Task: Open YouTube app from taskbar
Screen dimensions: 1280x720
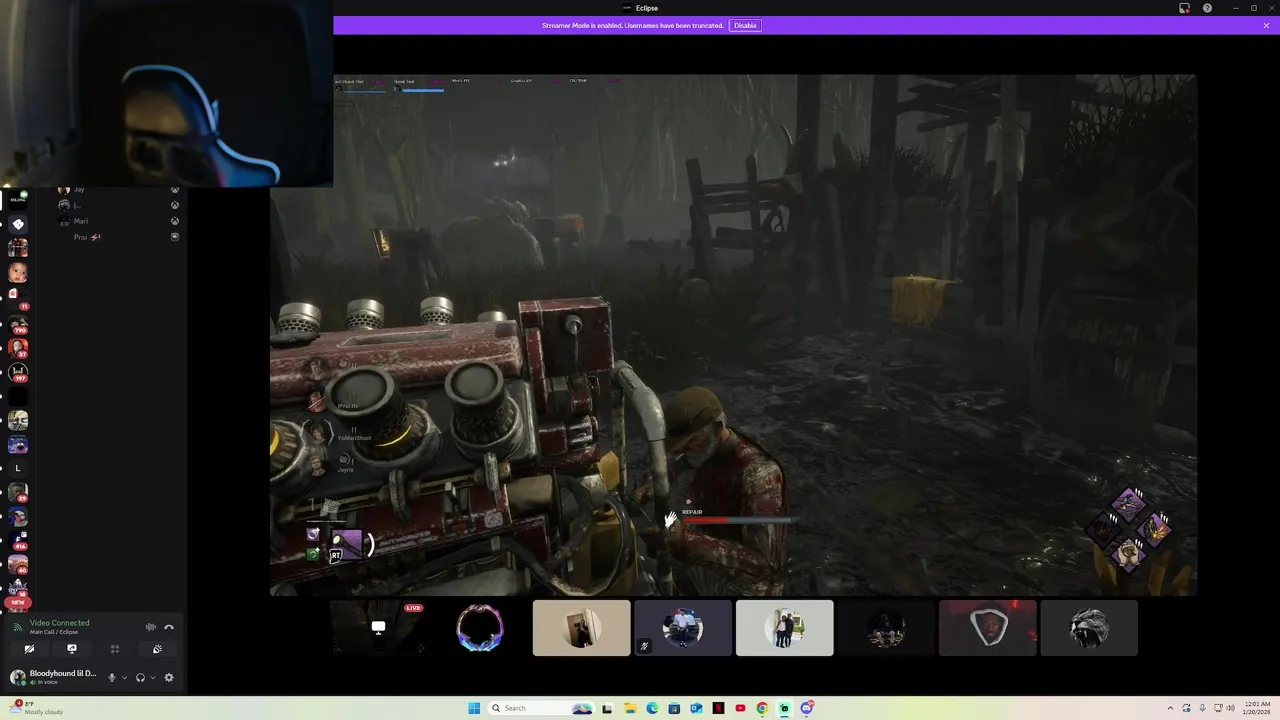Action: point(740,708)
